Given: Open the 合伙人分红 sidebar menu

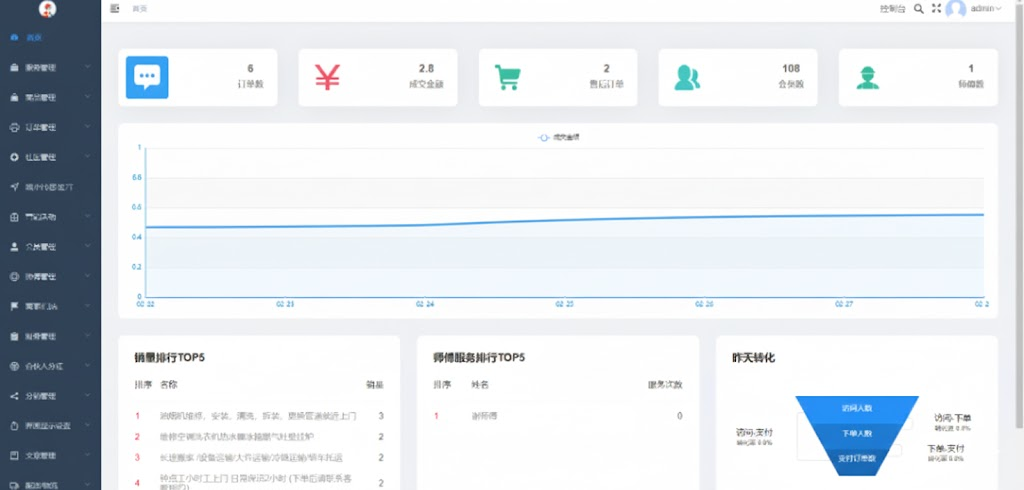Looking at the screenshot, I should click(x=50, y=366).
